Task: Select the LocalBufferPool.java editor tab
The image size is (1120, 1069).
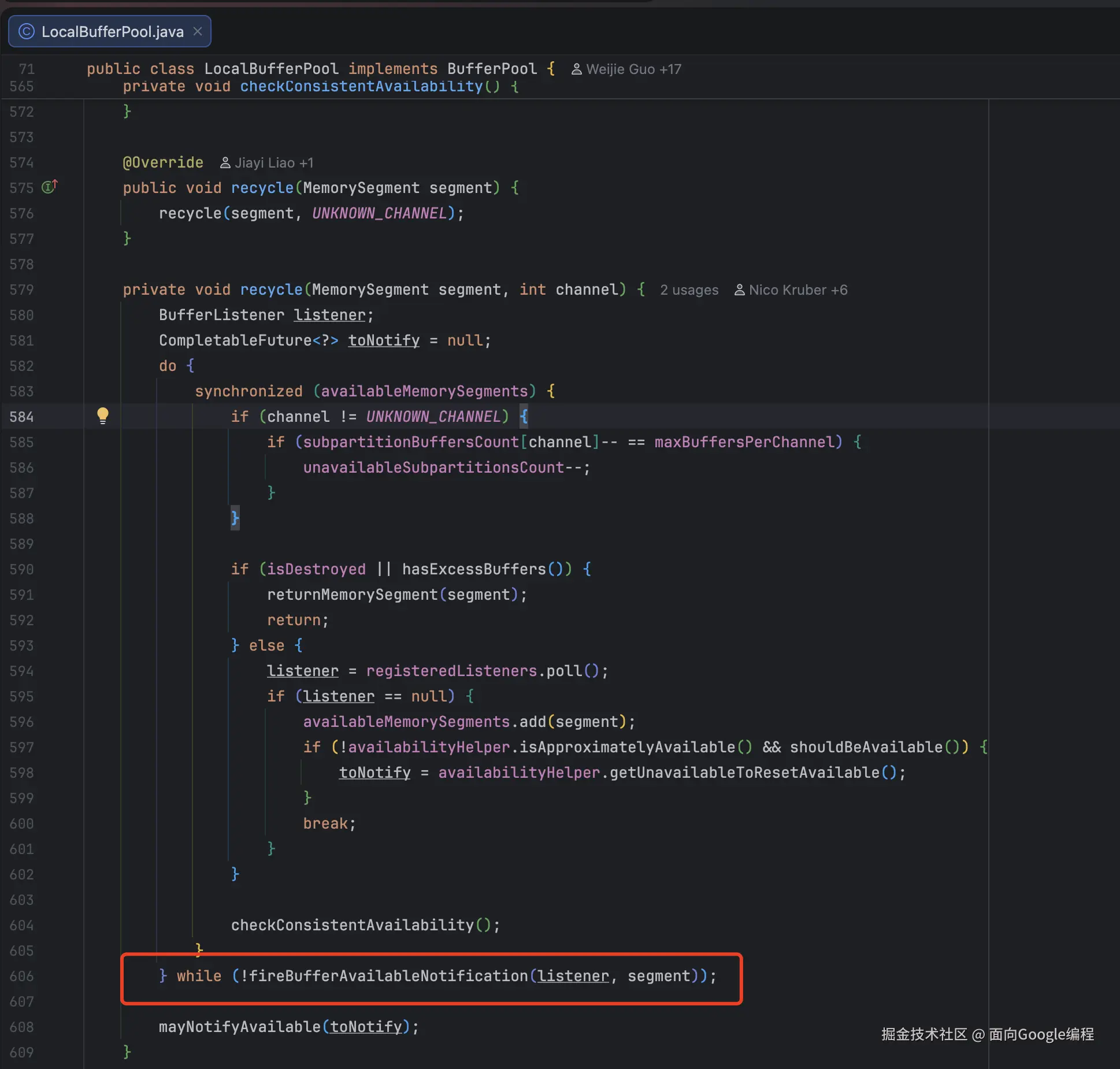Action: tap(112, 31)
